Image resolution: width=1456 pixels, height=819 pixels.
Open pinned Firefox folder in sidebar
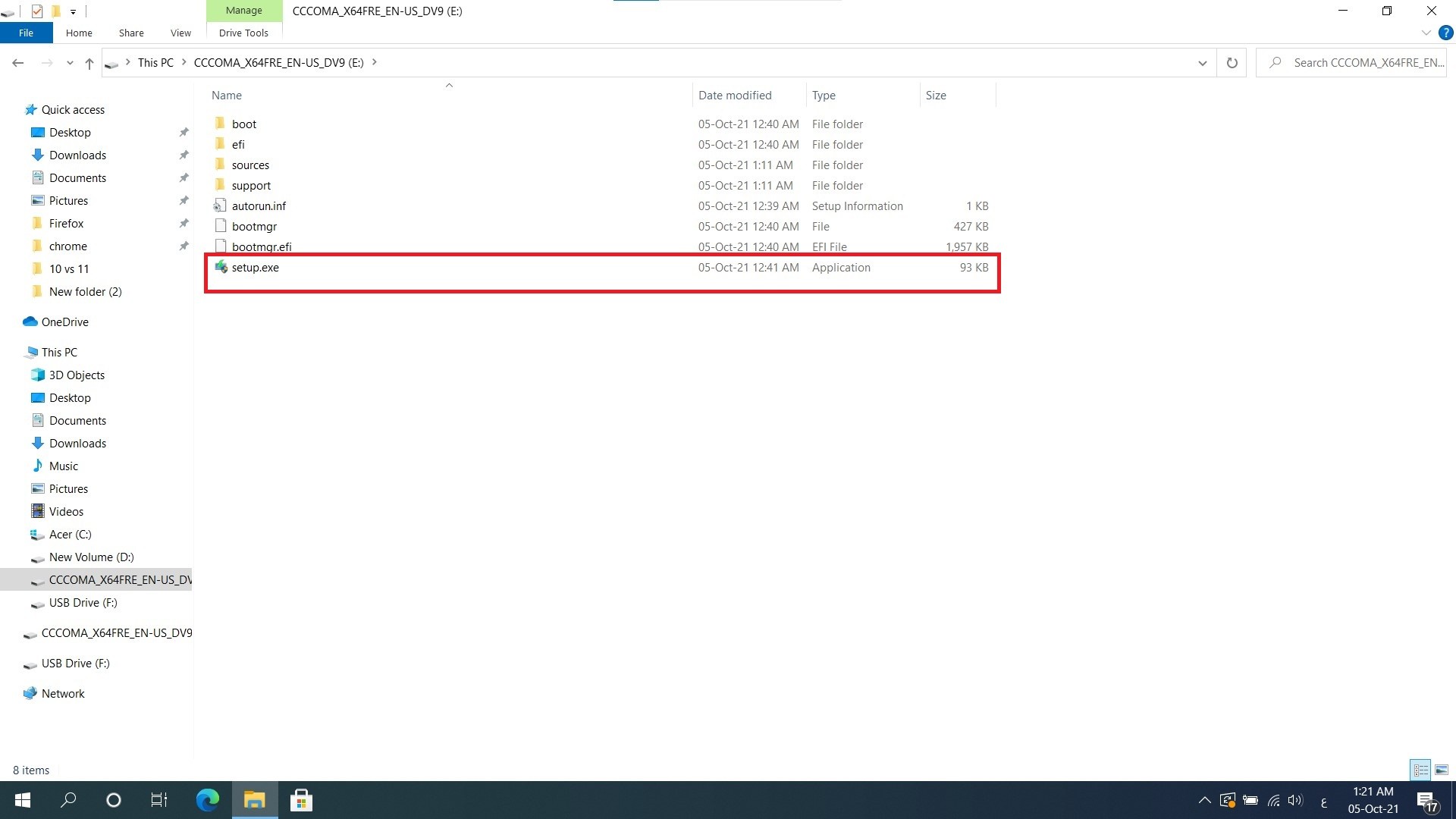(66, 223)
